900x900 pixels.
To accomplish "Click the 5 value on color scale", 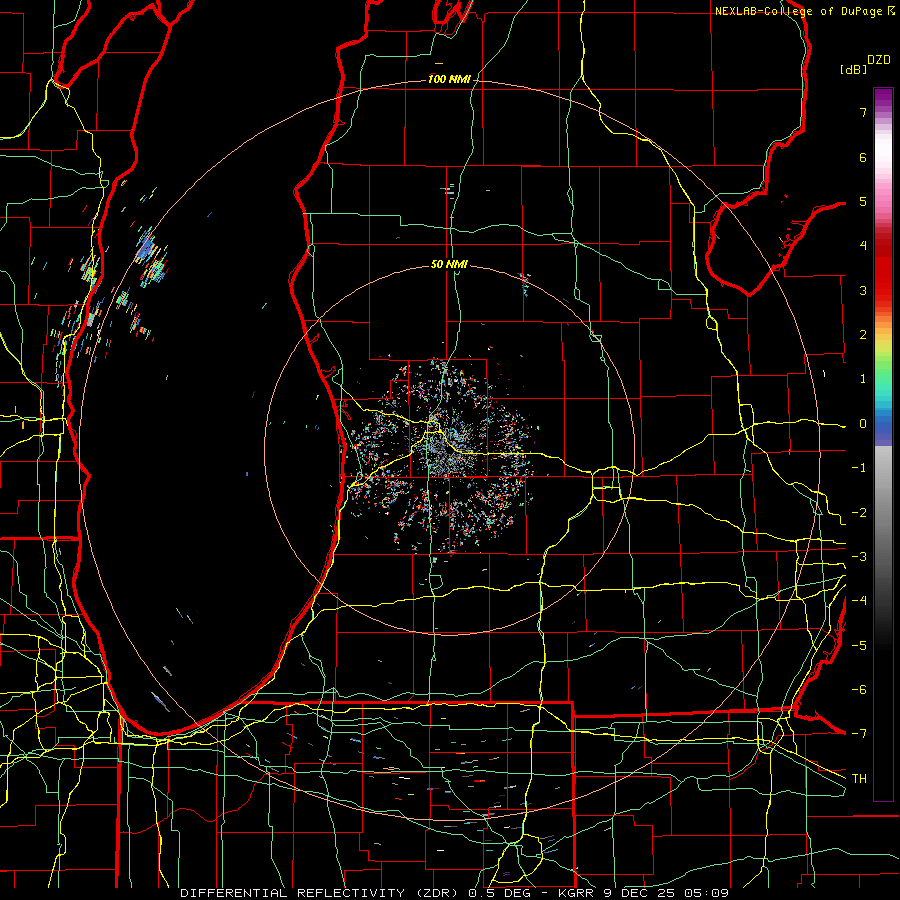I will (863, 201).
